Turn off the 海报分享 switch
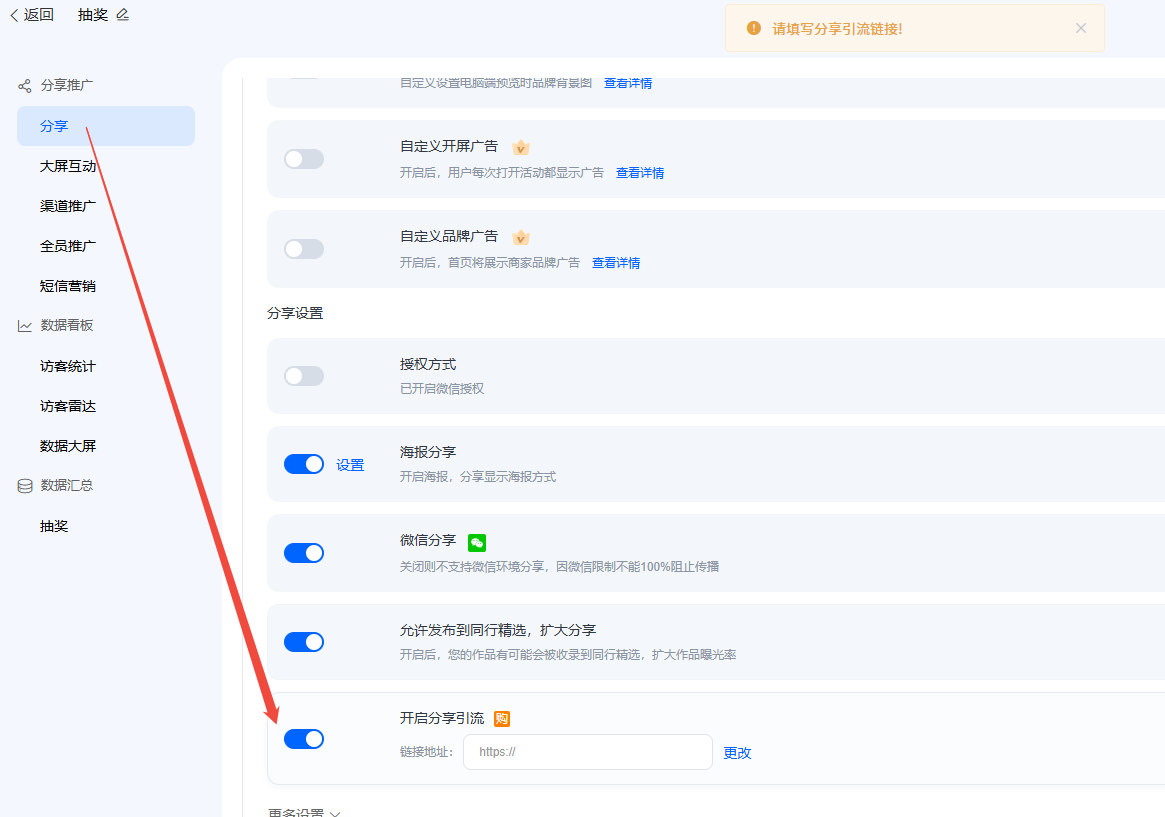1165x817 pixels. coord(304,464)
